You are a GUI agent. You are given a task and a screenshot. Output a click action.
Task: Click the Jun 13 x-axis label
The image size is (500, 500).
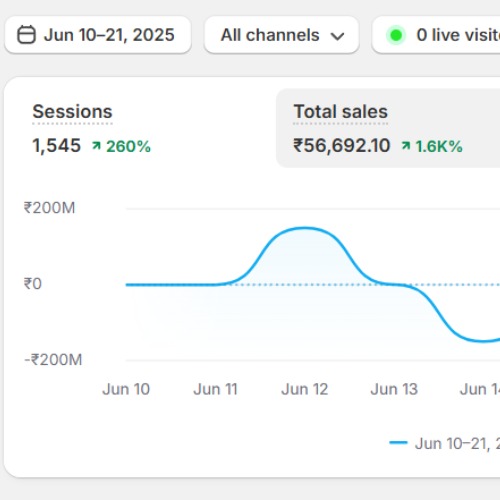(394, 389)
